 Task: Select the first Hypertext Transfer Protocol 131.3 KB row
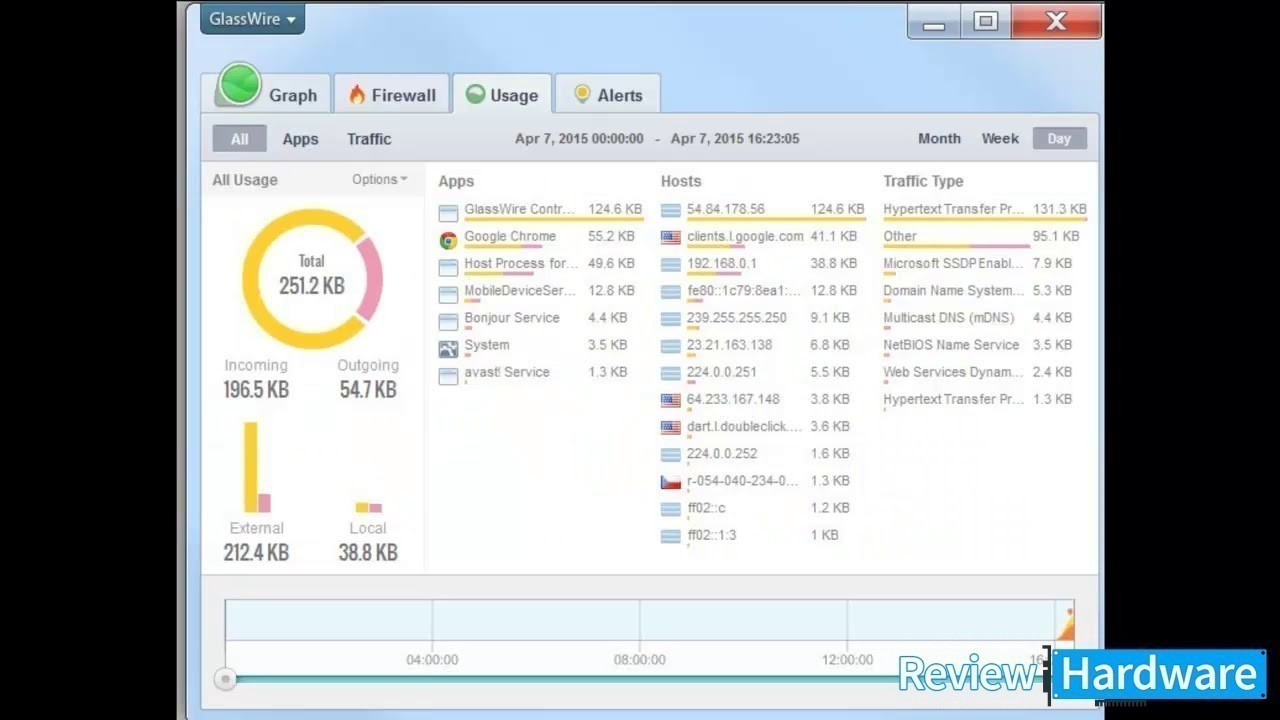985,209
